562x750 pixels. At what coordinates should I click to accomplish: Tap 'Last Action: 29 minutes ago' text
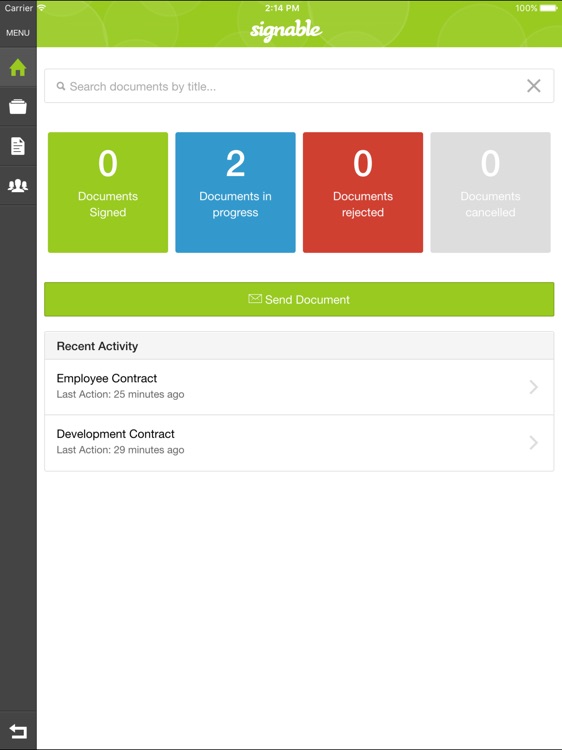(121, 450)
